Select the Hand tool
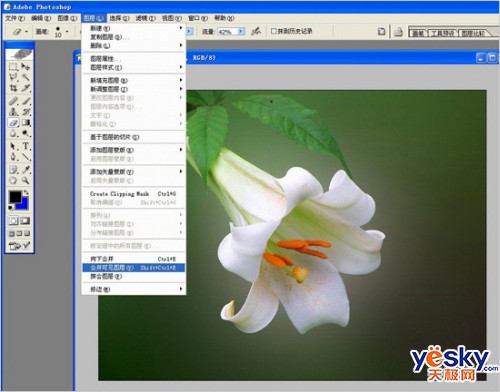Screen dimensions: 500x392 (x=13, y=180)
